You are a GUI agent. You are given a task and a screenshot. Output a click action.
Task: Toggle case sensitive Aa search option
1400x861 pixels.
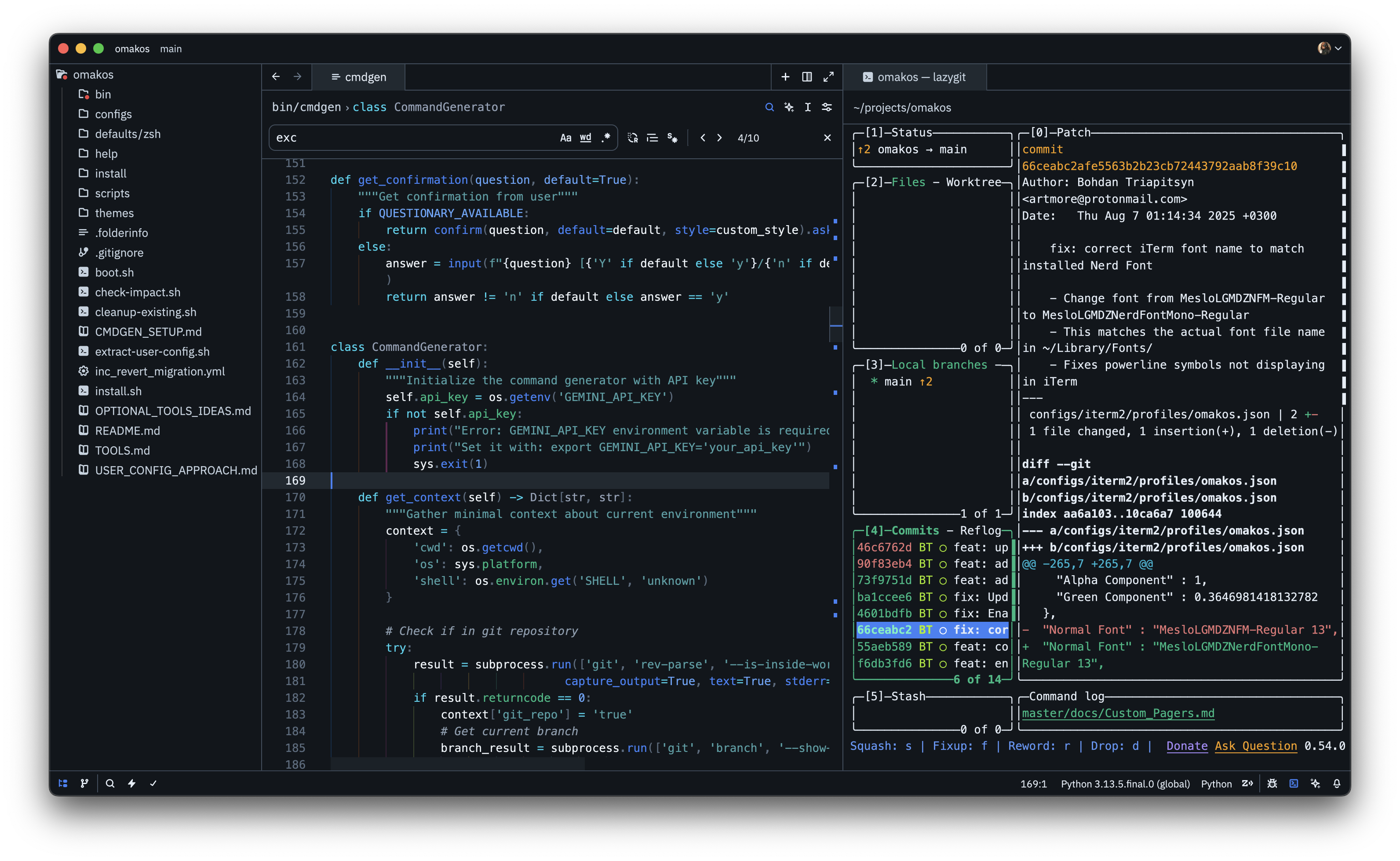point(565,138)
